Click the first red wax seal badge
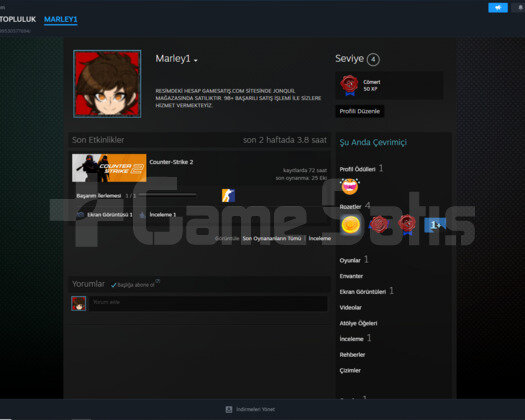Screen dimensions: 525x420 click(379, 224)
